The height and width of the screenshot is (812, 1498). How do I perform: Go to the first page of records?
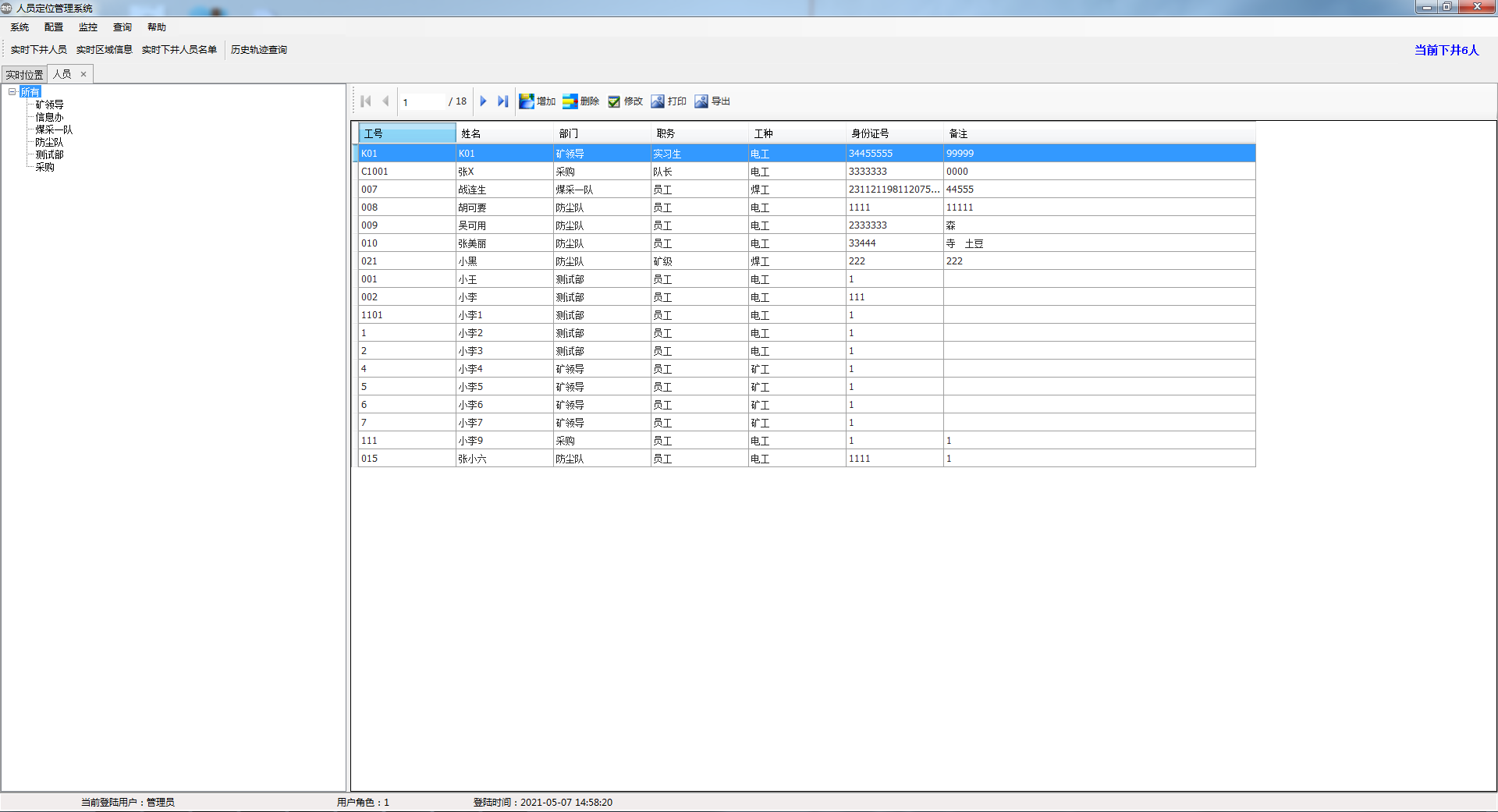point(366,101)
